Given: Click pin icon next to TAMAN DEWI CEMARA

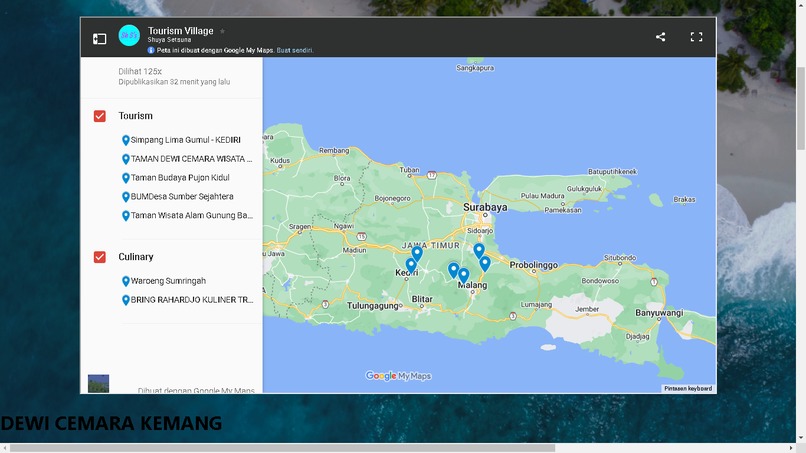Looking at the screenshot, I should (125, 159).
